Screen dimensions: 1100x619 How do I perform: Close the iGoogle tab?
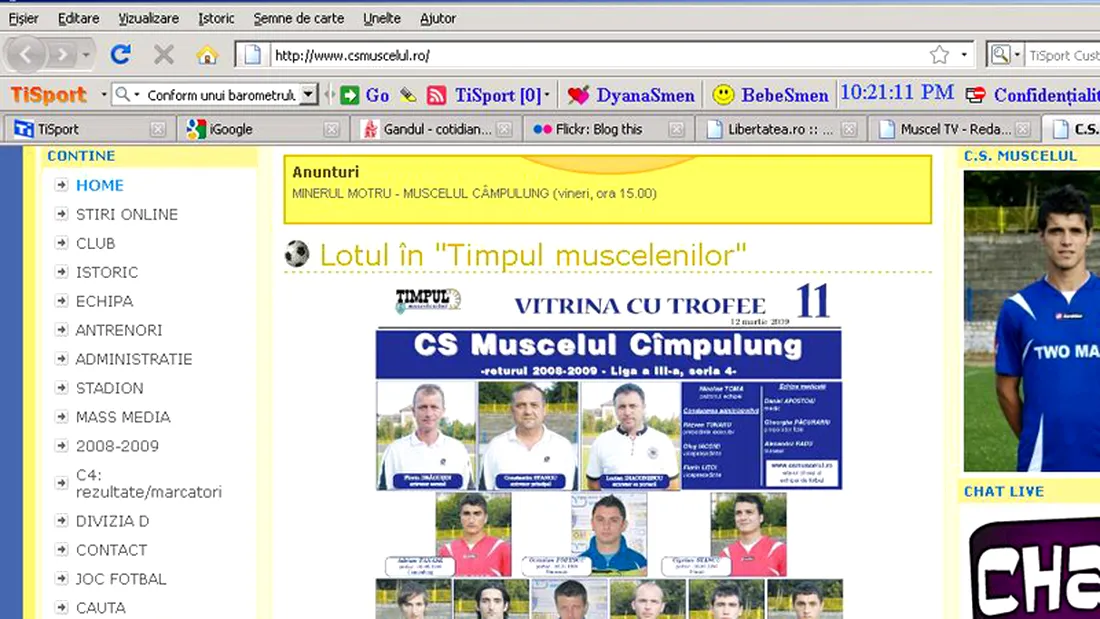coord(332,129)
